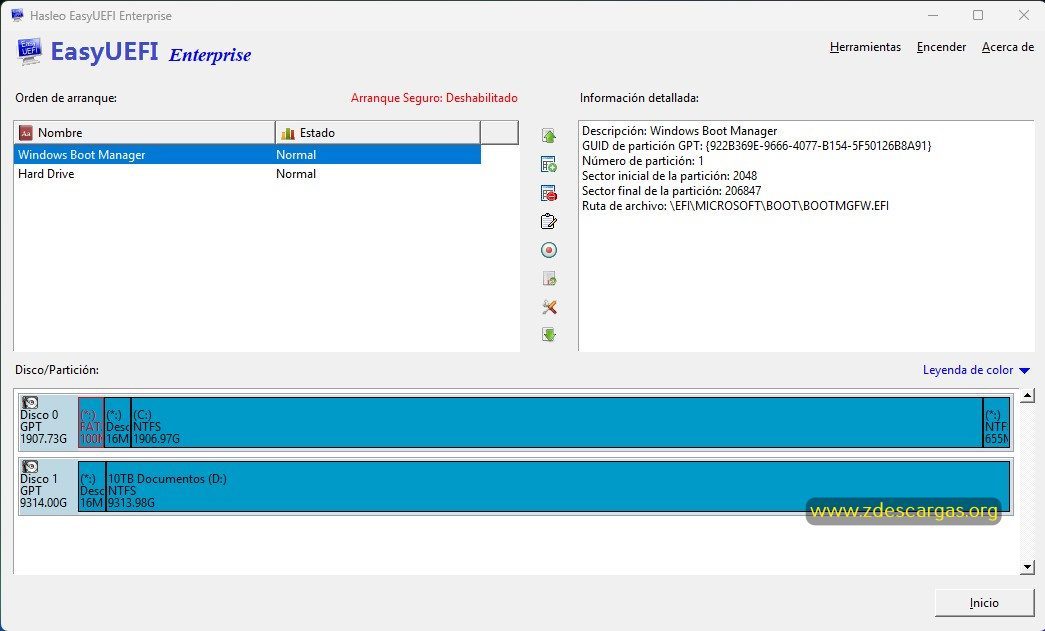Click the Disco 0 GPT 1907.73G label
This screenshot has height=631, width=1045.
click(x=43, y=426)
